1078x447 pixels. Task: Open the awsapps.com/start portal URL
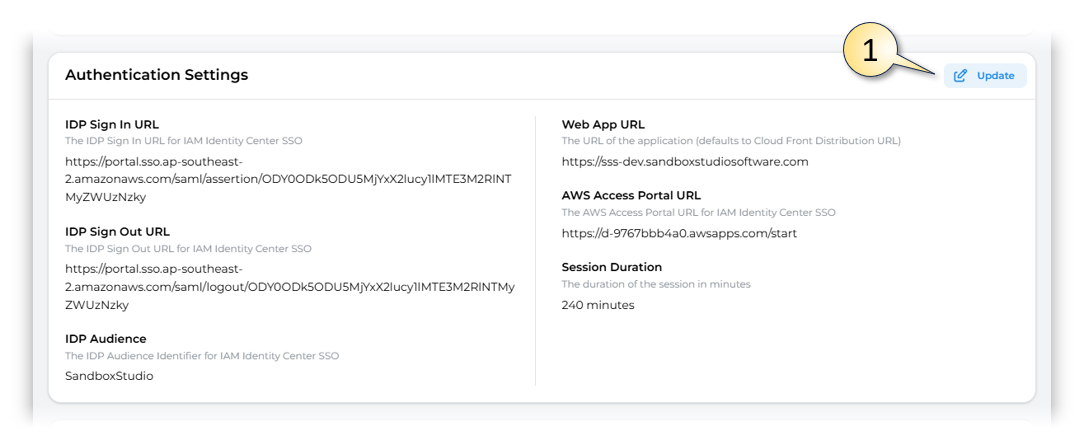679,233
